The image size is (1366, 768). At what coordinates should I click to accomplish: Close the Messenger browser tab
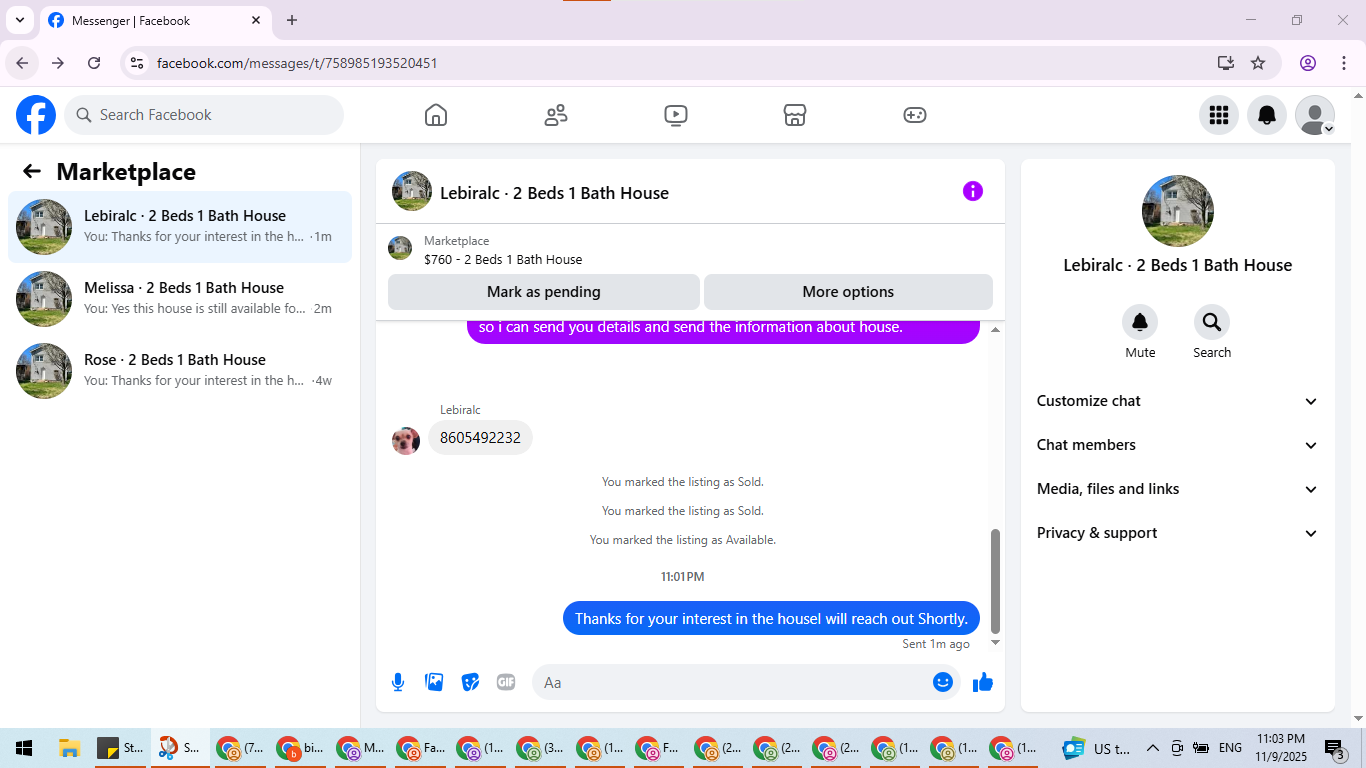pos(256,20)
